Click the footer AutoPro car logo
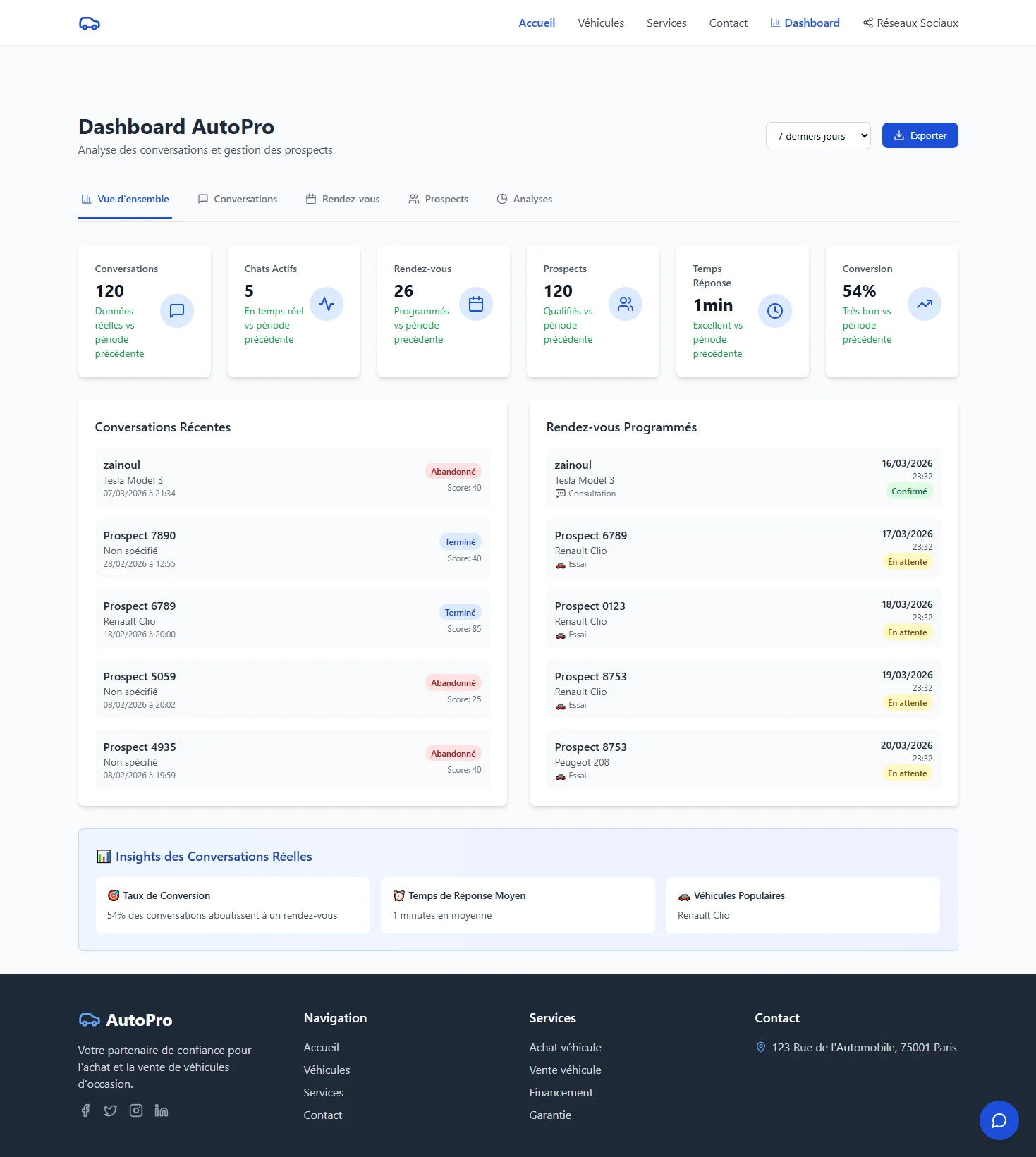This screenshot has height=1157, width=1036. tap(90, 1020)
